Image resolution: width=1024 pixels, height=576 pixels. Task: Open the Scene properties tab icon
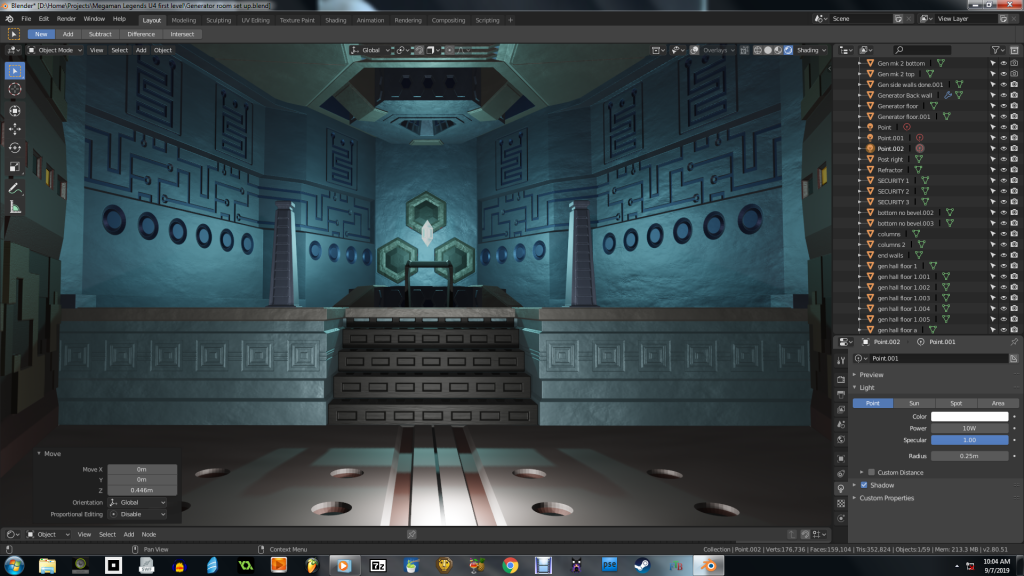[x=841, y=424]
